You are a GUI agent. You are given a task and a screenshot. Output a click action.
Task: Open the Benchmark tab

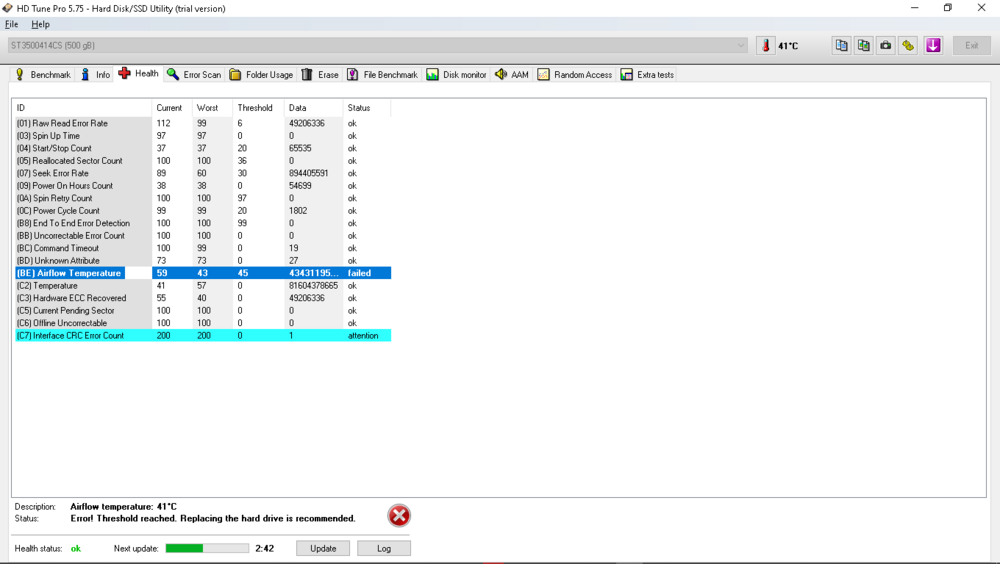pyautogui.click(x=43, y=75)
